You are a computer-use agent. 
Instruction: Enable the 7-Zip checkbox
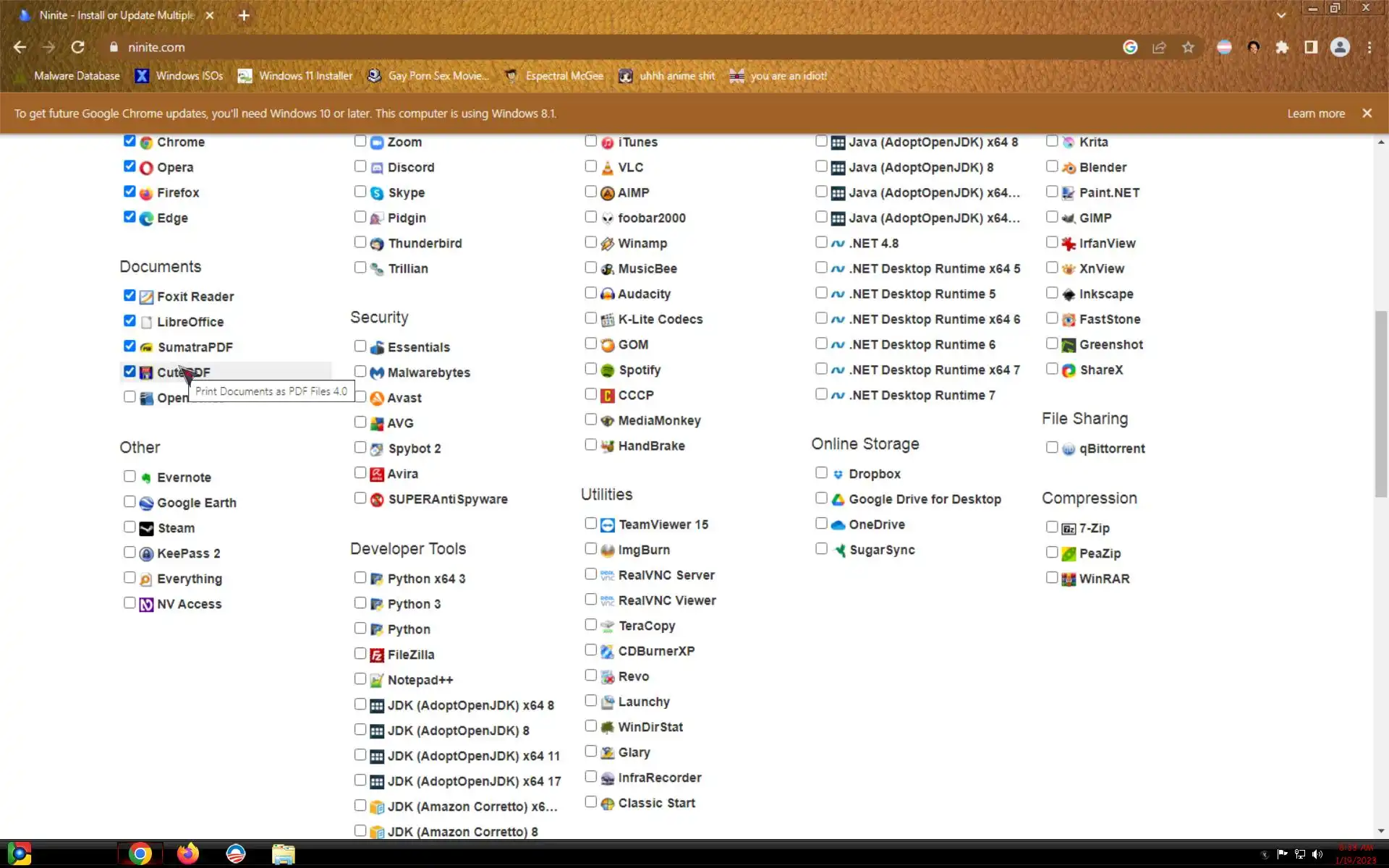coord(1052,527)
